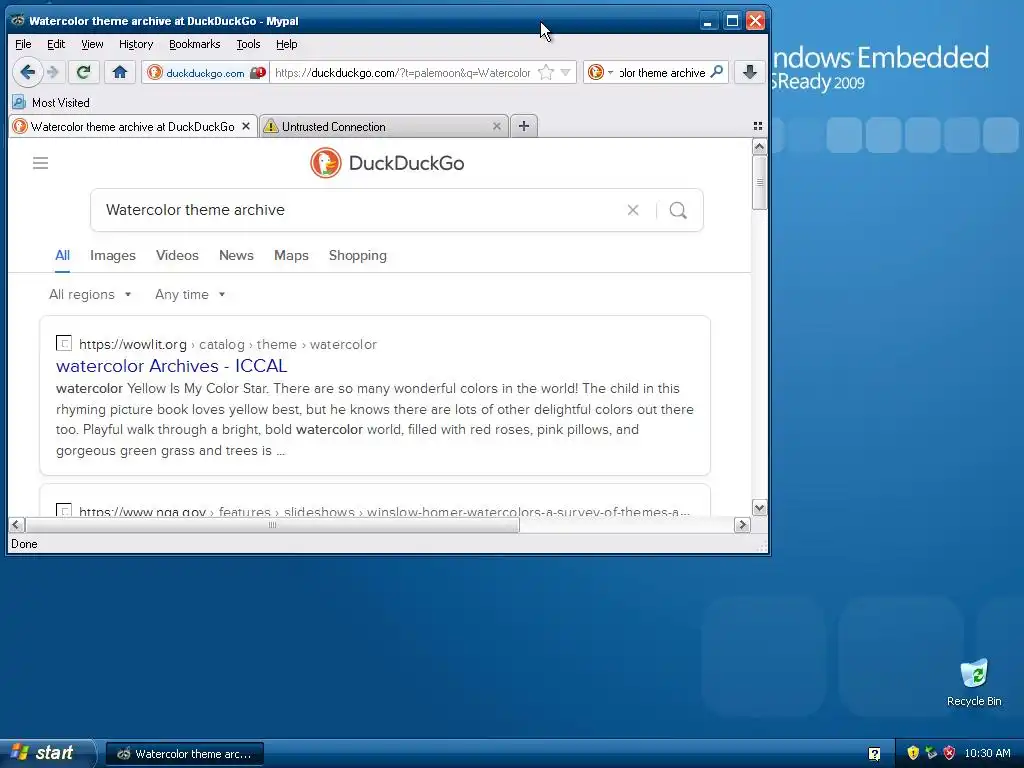Click the 10:30 AM clock

[x=987, y=753]
